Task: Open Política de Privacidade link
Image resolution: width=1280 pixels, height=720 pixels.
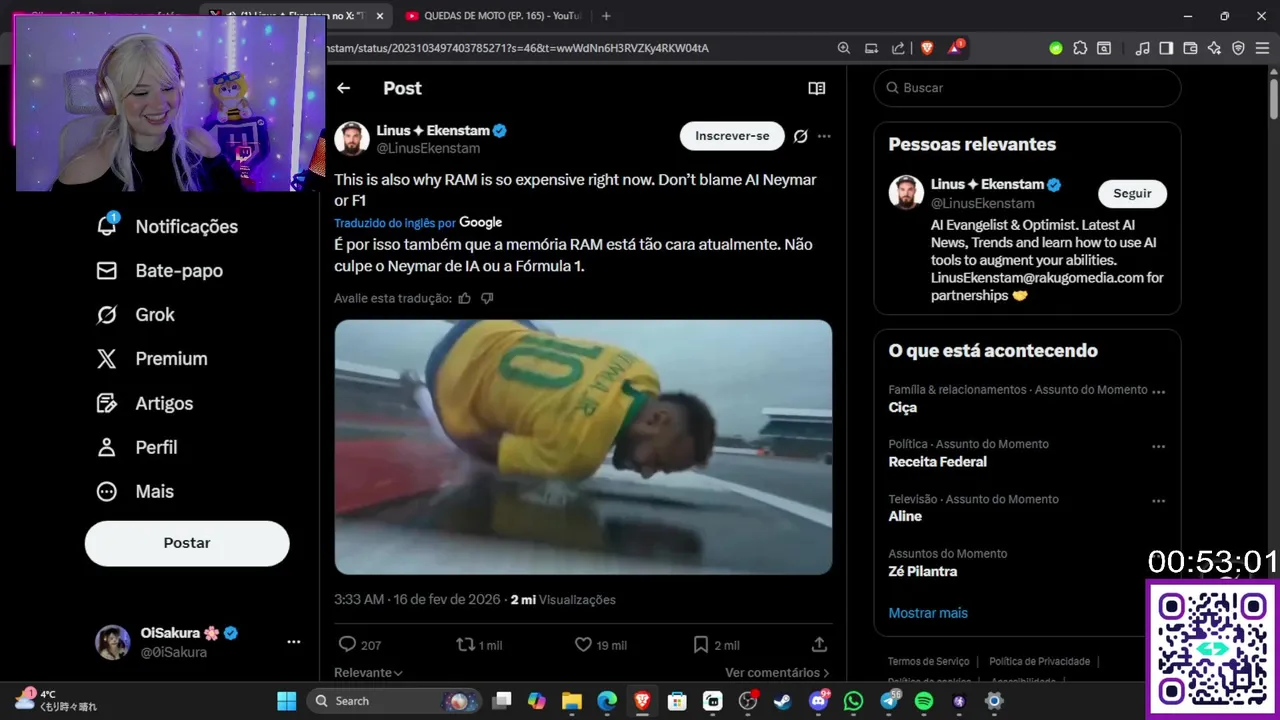Action: [x=1039, y=661]
